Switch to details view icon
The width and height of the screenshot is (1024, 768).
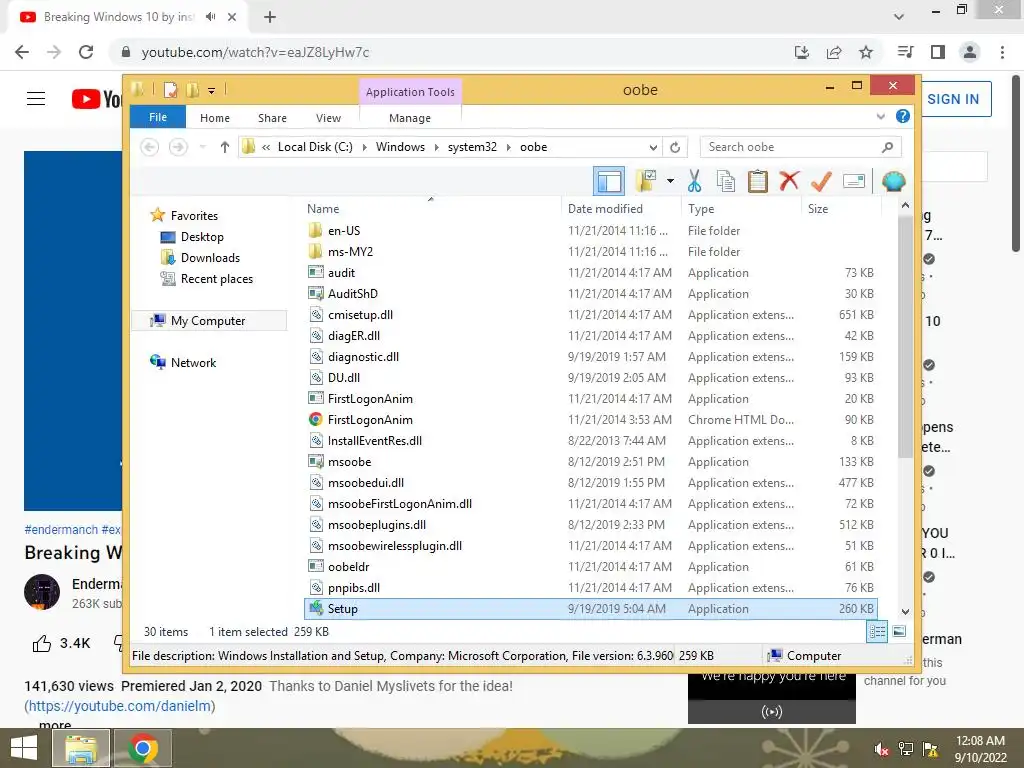(x=877, y=632)
